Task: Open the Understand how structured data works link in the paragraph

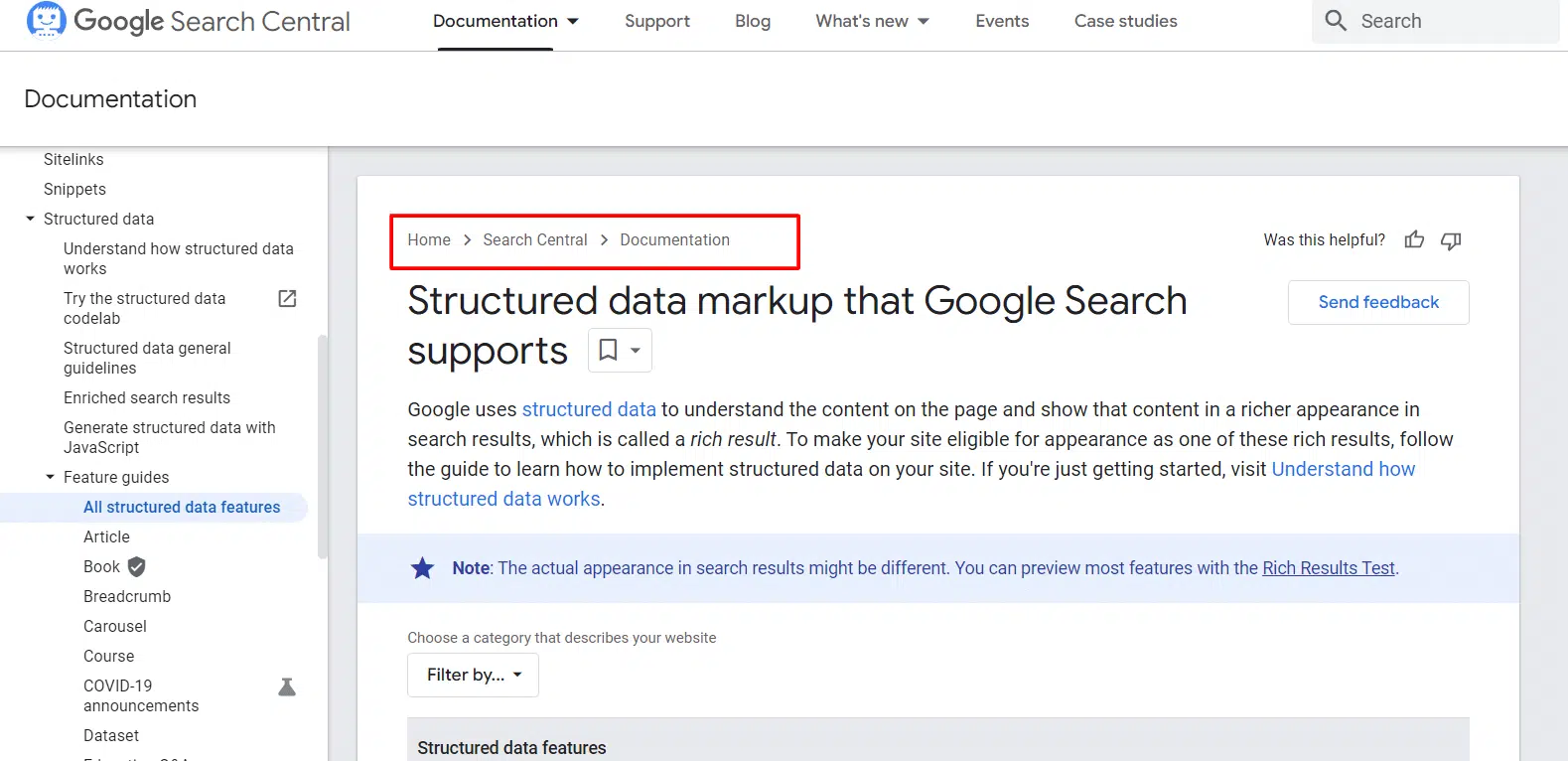Action: 1344,469
